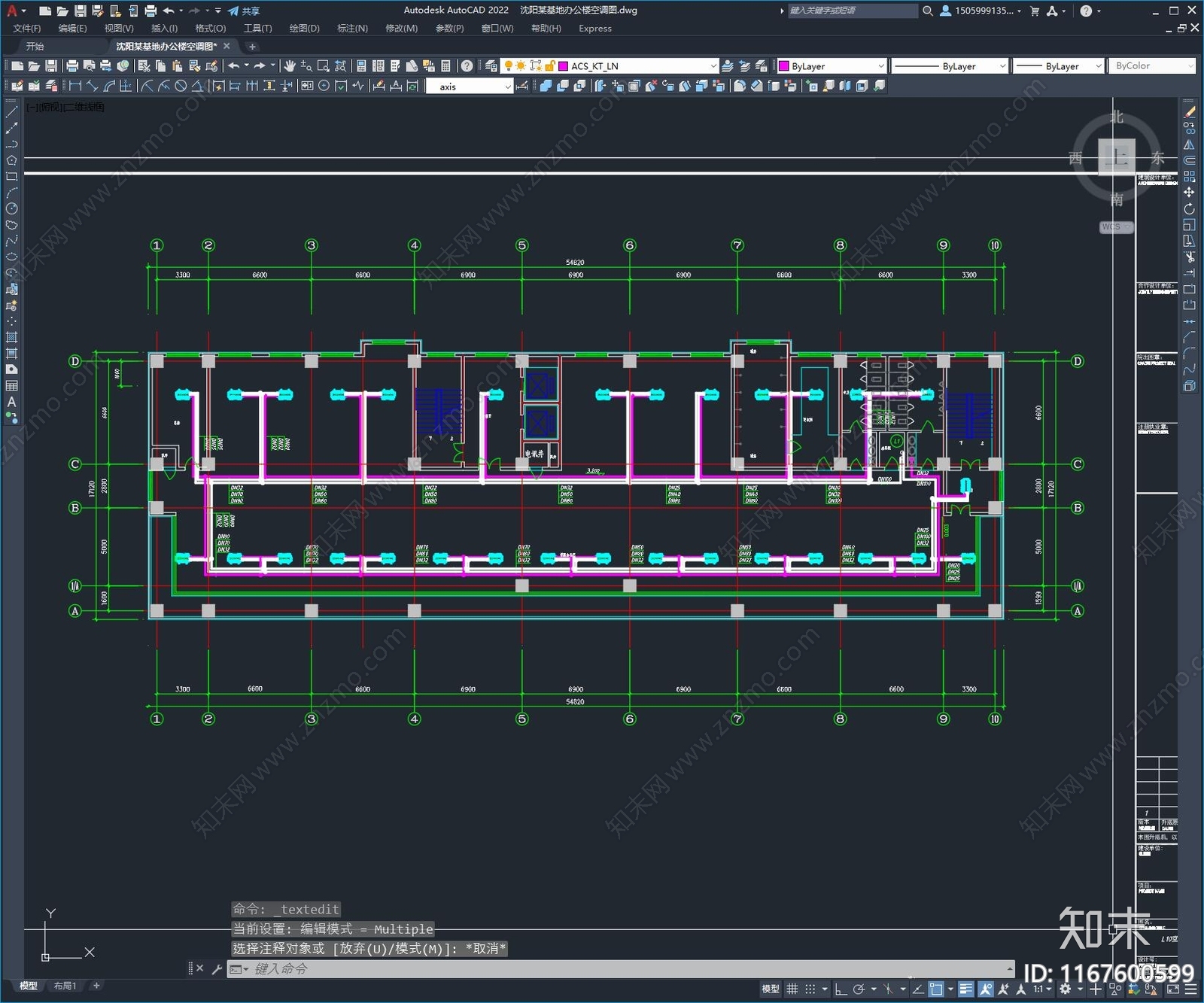Pick the Circle draw tool
This screenshot has height=1003, width=1204.
coord(11,208)
